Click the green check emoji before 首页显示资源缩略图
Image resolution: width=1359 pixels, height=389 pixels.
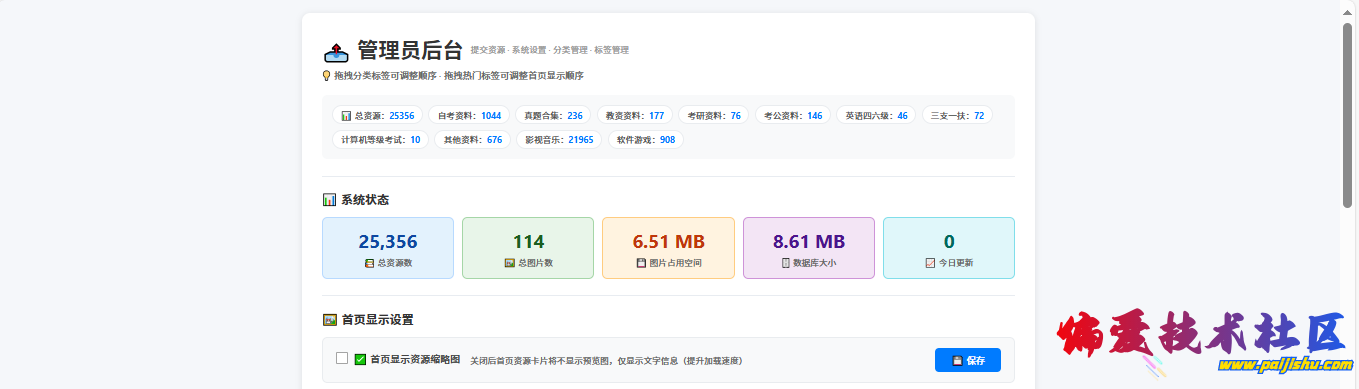360,360
